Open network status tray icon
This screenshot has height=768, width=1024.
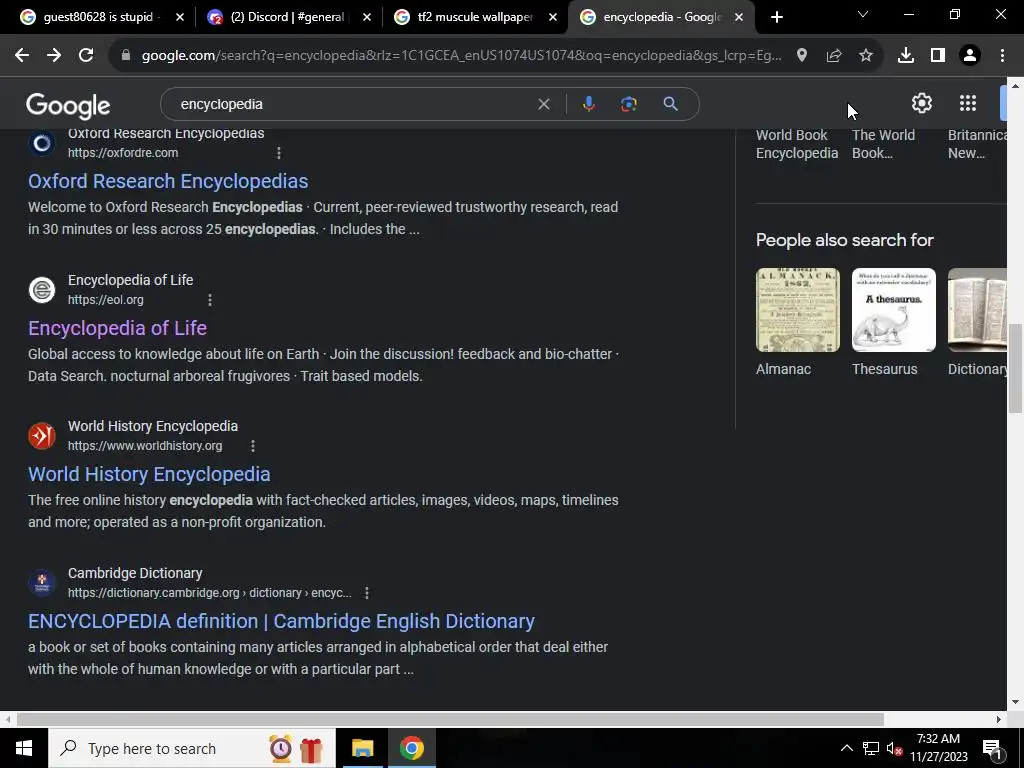click(x=871, y=748)
